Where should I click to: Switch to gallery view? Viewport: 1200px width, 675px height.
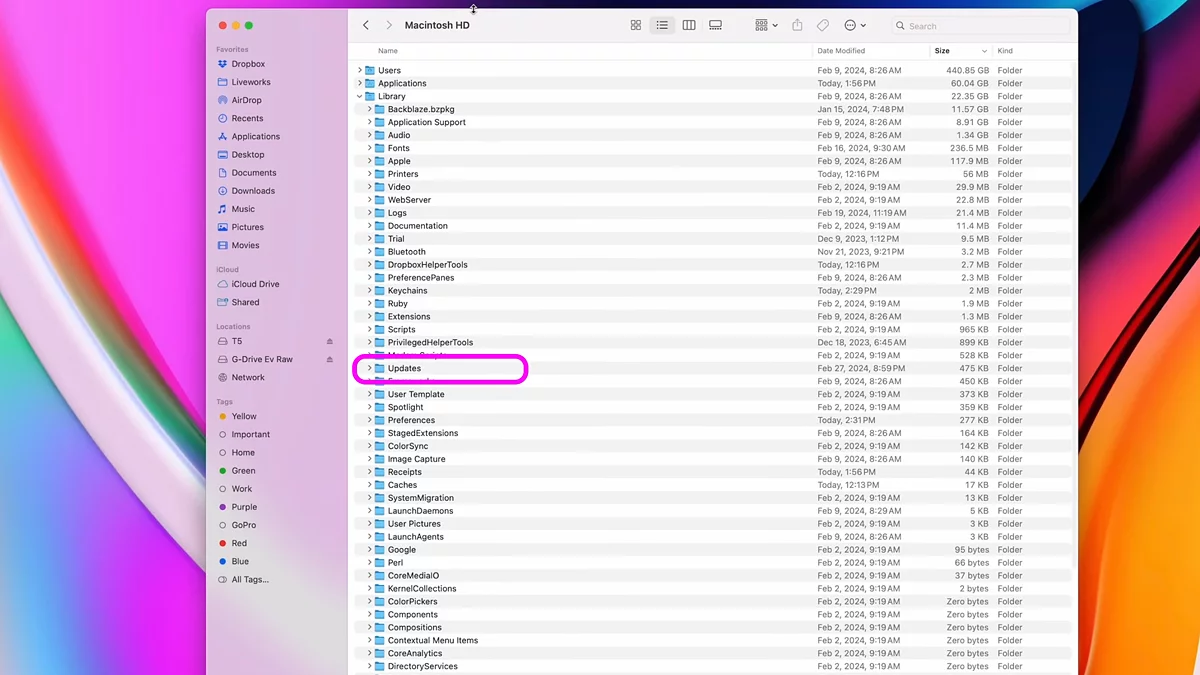click(x=715, y=25)
